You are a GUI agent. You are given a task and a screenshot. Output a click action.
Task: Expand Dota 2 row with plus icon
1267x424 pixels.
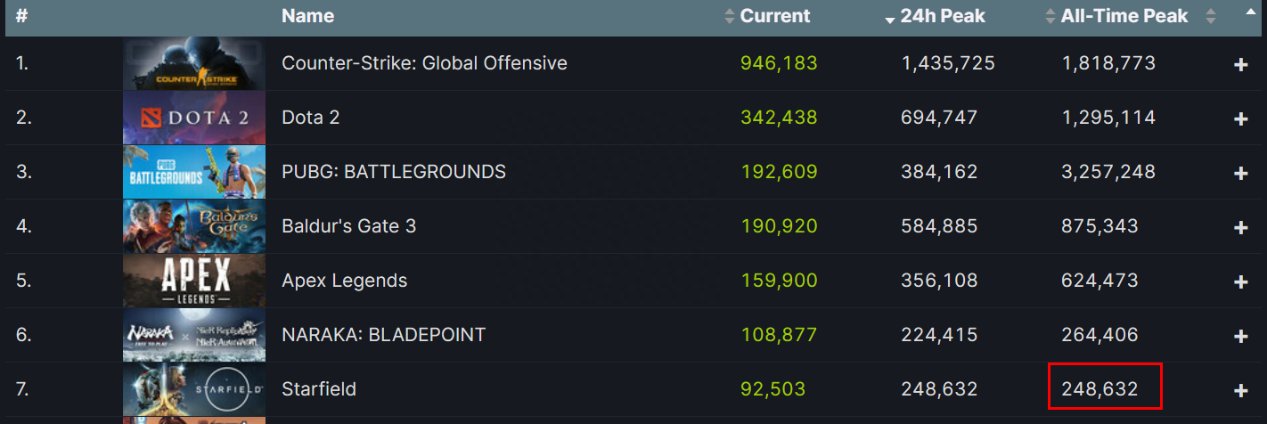point(1241,119)
